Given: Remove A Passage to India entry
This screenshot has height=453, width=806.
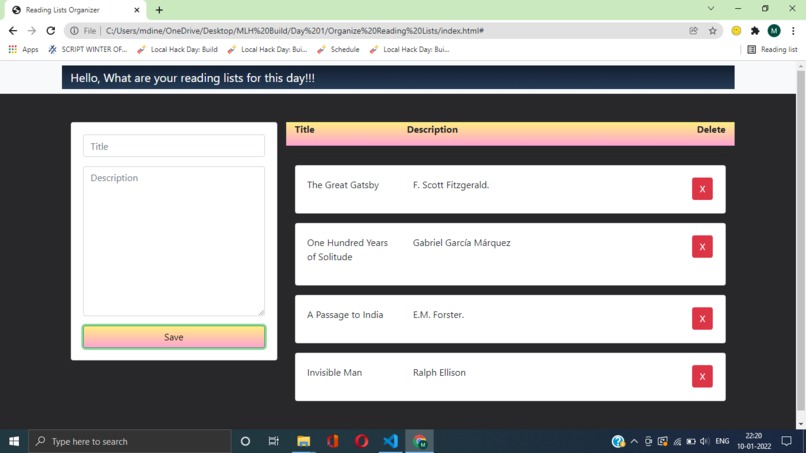Looking at the screenshot, I should point(702,318).
